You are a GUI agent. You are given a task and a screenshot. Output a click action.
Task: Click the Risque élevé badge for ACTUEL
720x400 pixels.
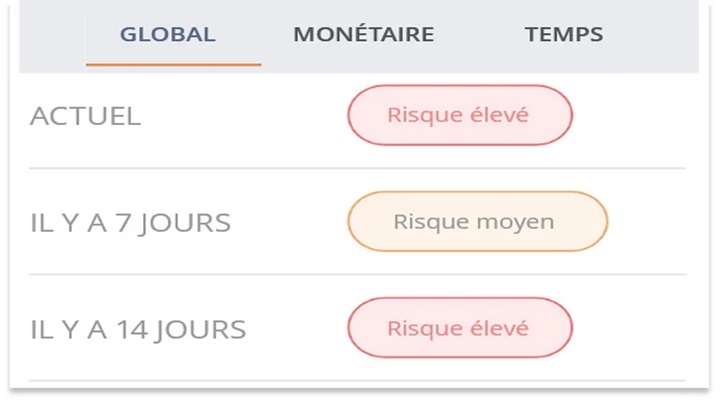460,115
